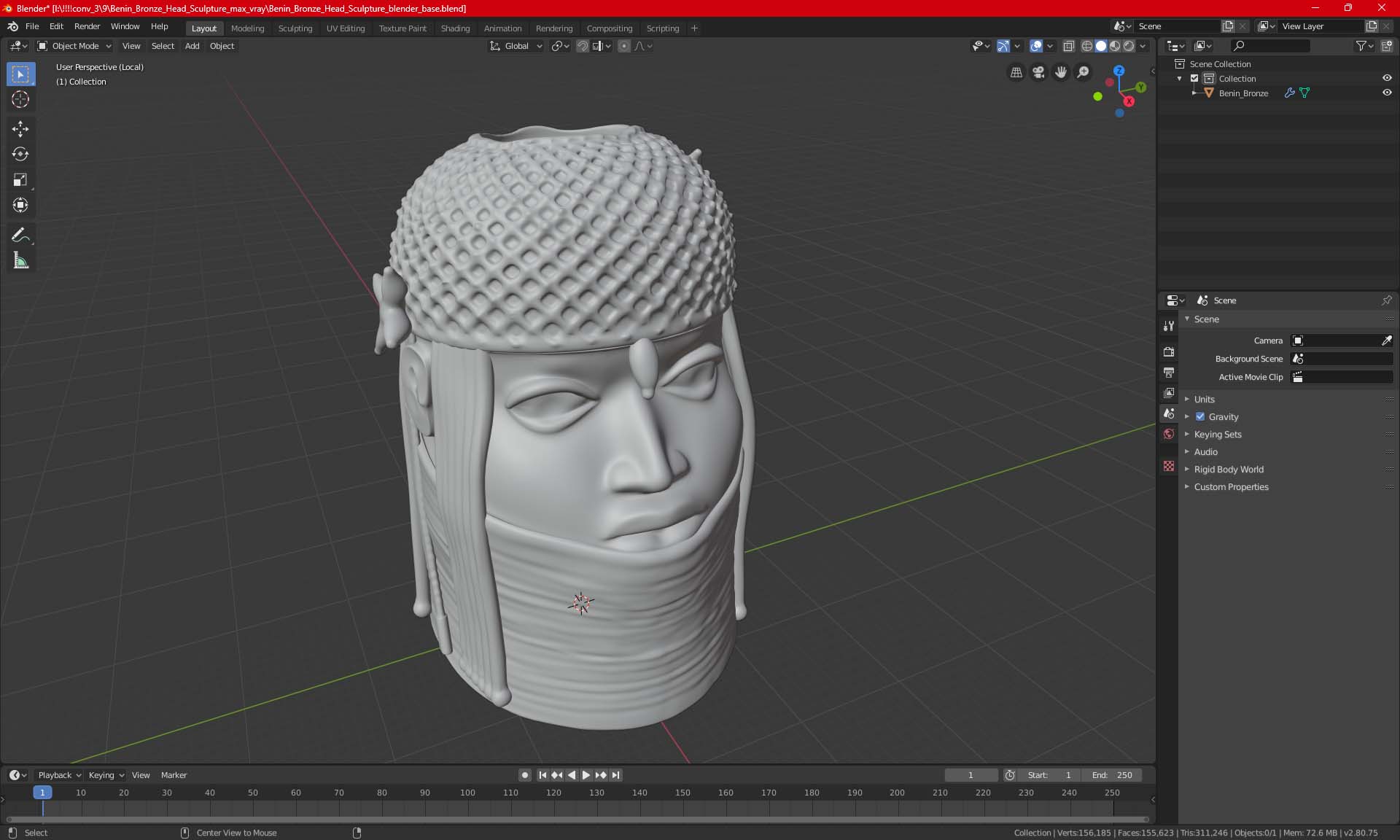This screenshot has width=1400, height=840.
Task: Open the Output properties tab
Action: pos(1169,373)
